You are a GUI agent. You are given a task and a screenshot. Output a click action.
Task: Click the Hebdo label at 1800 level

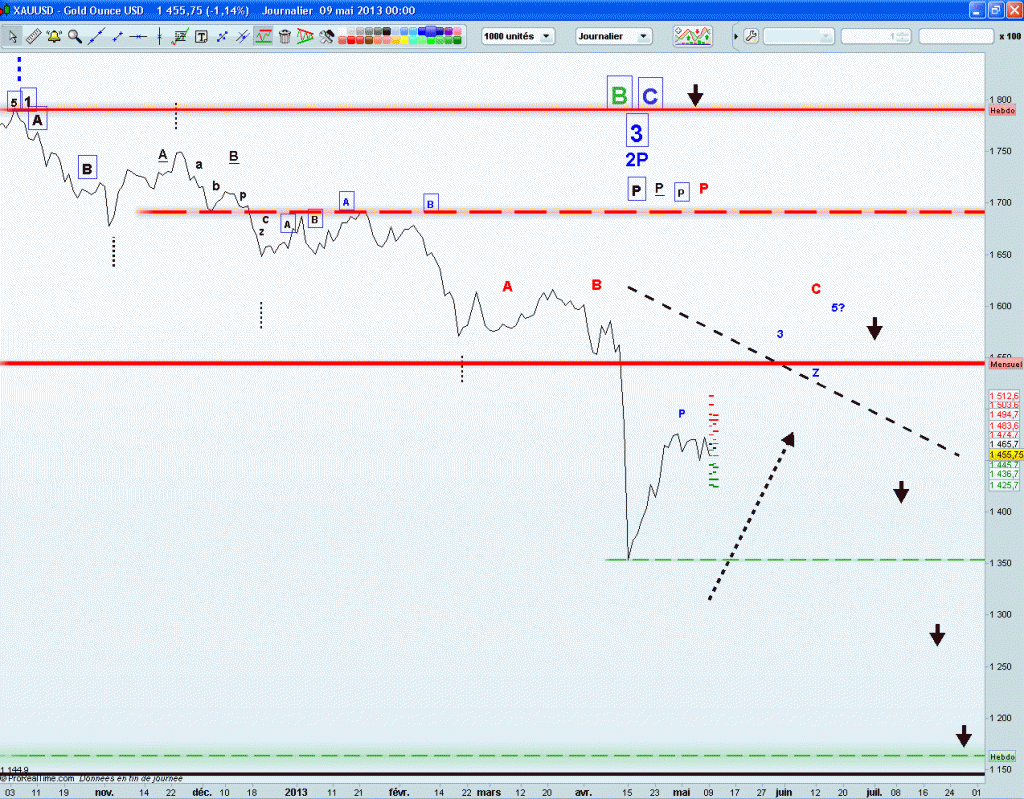1001,111
